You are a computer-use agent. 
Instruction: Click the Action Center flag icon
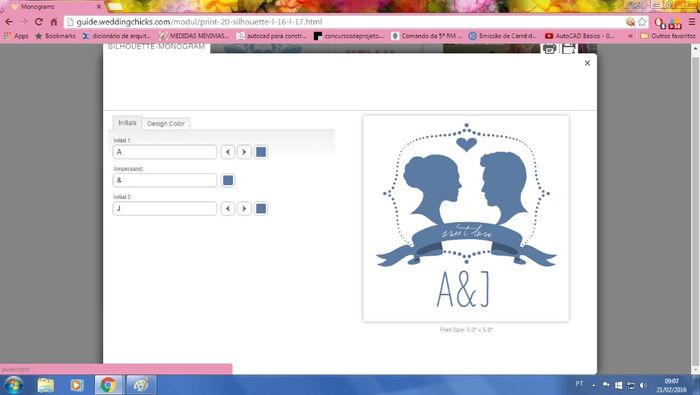click(x=606, y=385)
